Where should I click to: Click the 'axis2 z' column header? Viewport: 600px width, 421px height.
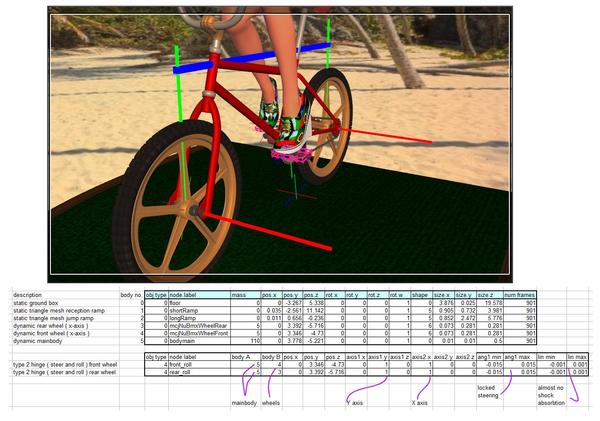(x=465, y=357)
